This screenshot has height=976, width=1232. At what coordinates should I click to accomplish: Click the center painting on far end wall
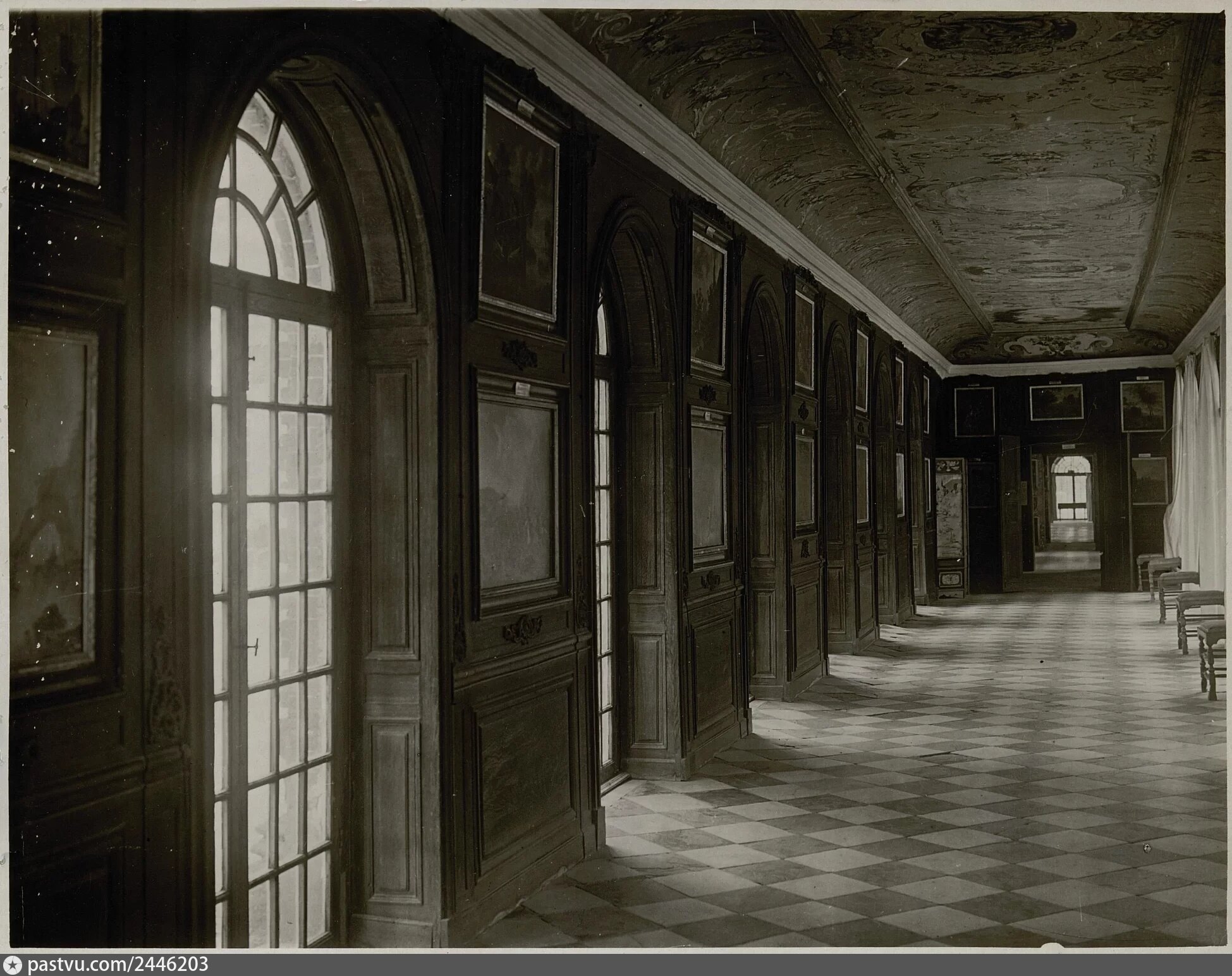[x=1056, y=401]
